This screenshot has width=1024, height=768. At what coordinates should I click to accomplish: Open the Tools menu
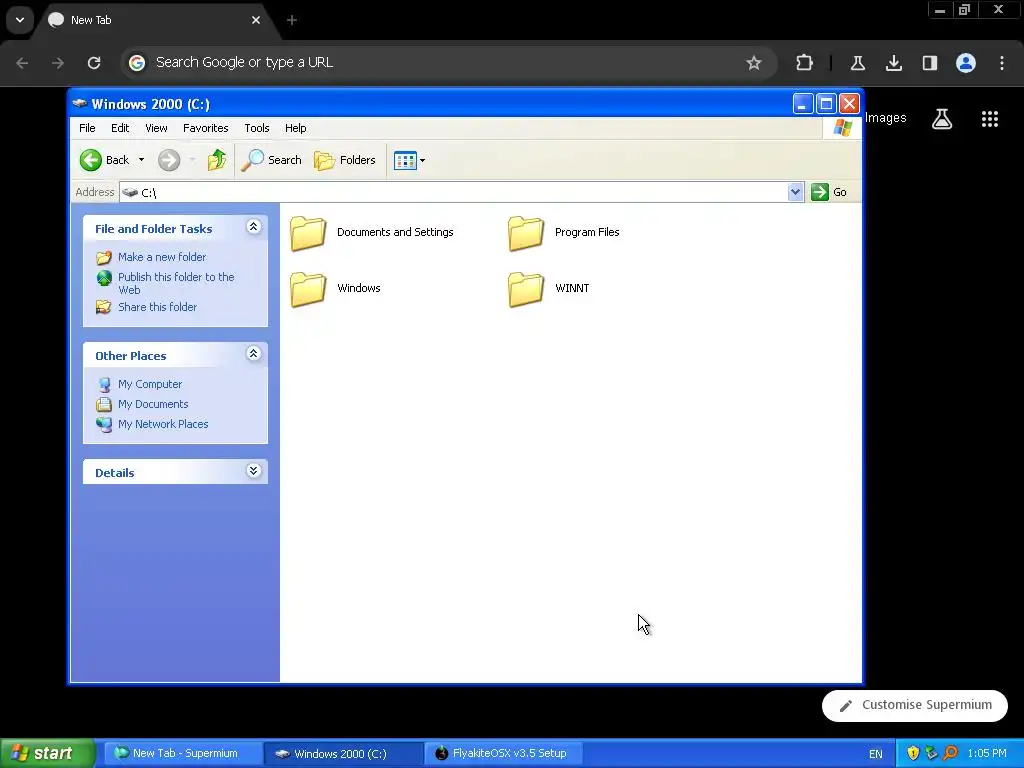click(257, 128)
